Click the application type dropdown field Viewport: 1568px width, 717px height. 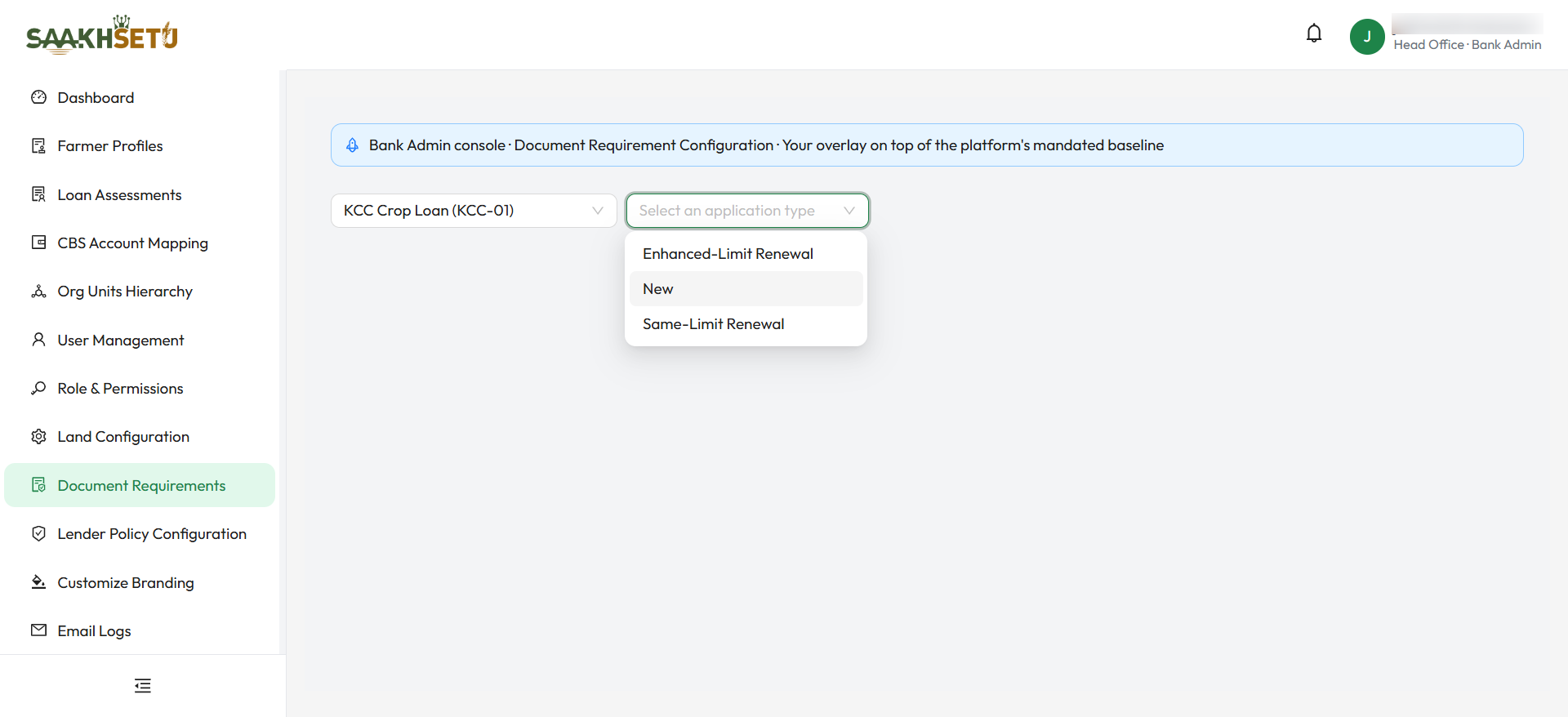coord(747,211)
